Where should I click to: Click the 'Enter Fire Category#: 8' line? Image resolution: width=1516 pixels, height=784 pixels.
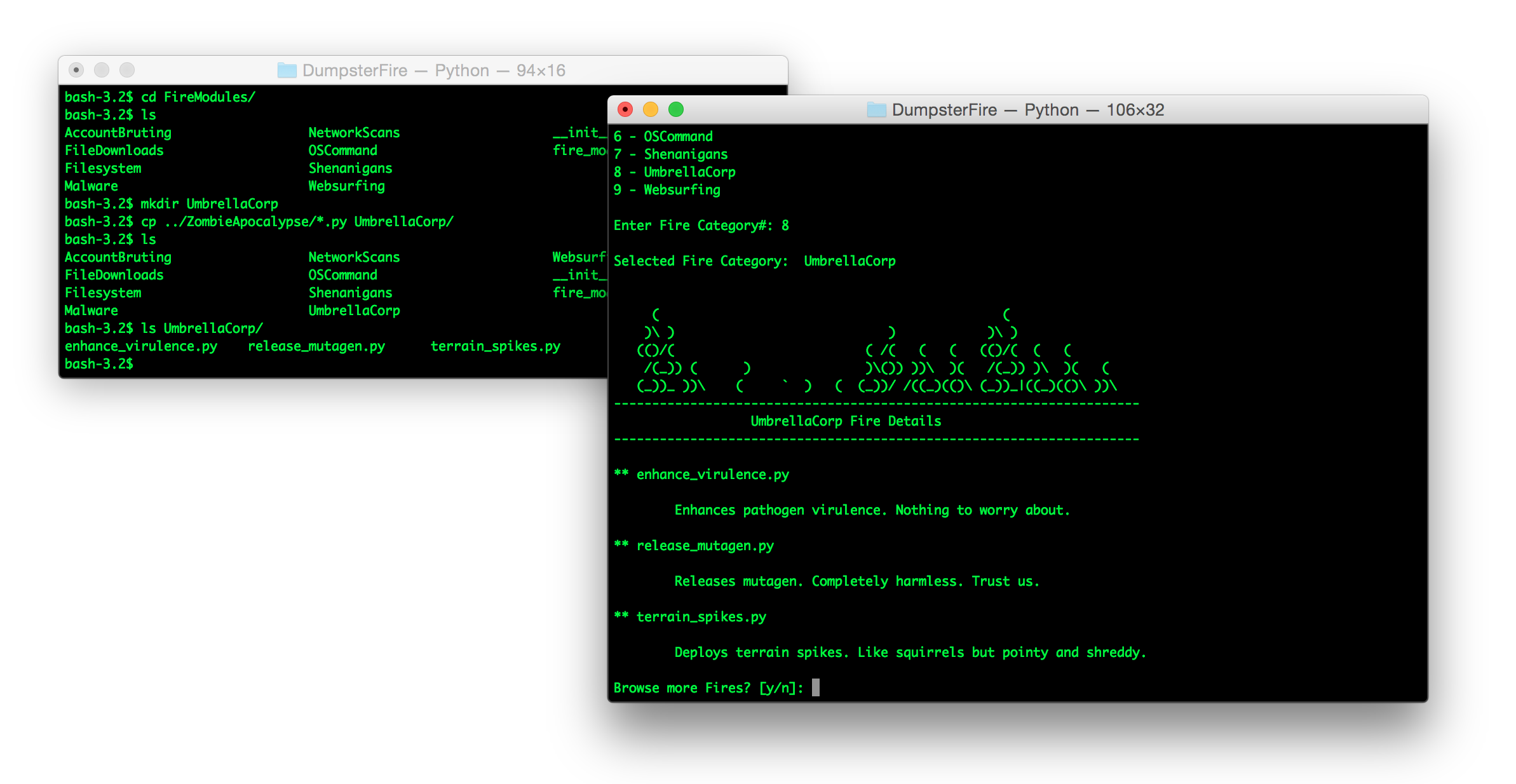(x=701, y=226)
